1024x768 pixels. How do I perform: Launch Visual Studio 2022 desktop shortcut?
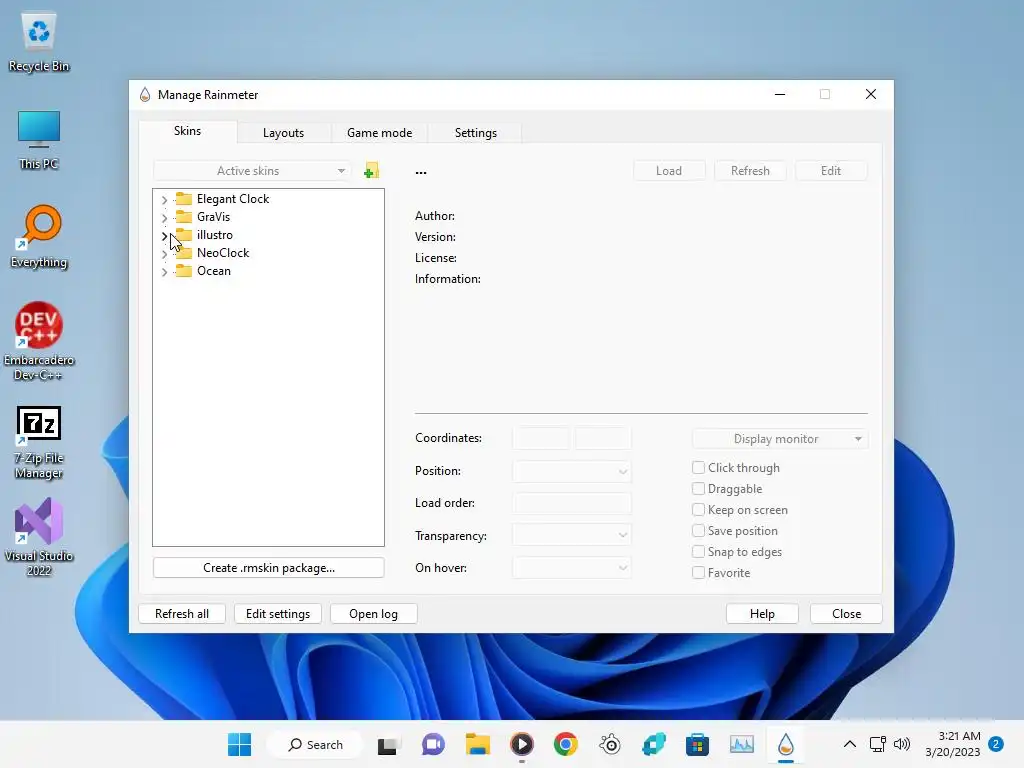pos(39,537)
